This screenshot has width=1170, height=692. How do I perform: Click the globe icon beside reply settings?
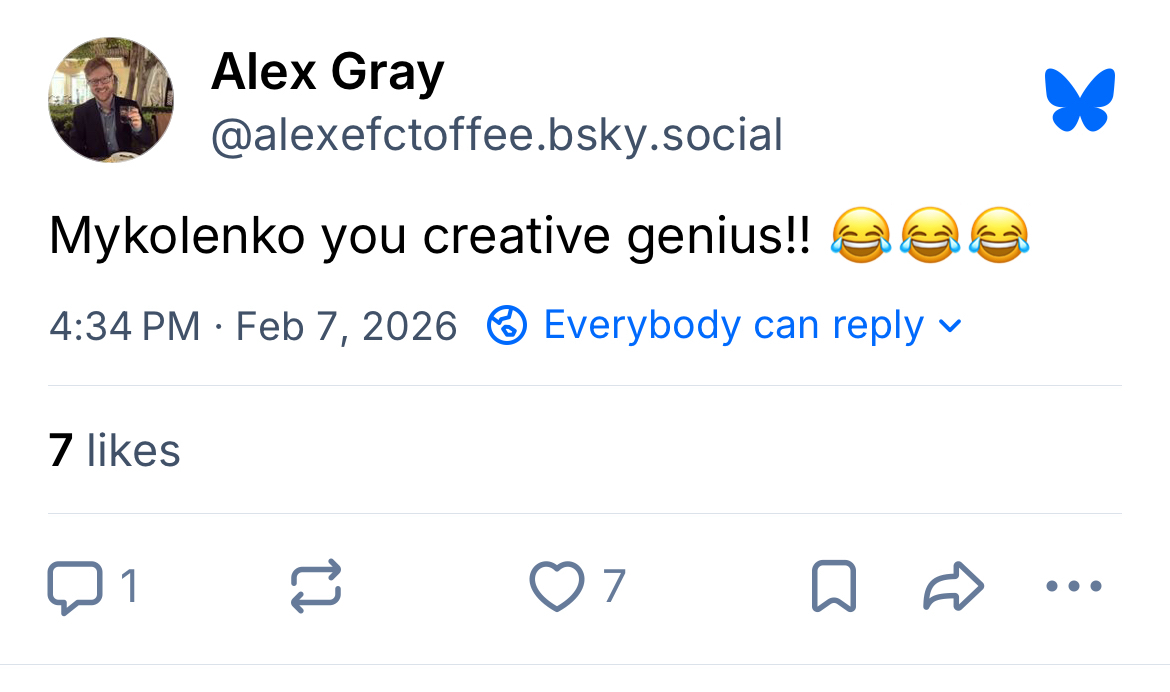coord(507,326)
